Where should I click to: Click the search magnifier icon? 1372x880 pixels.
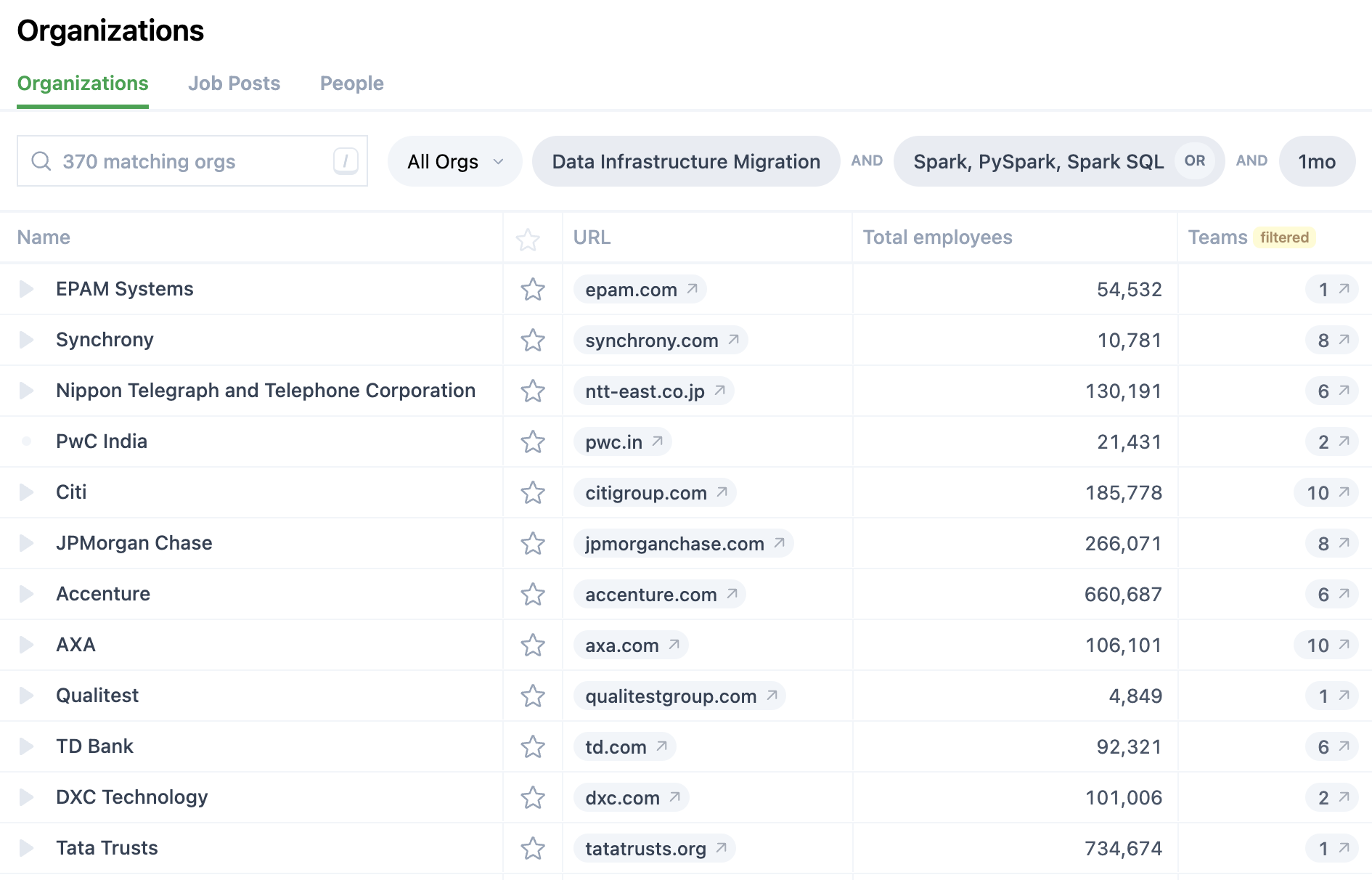(41, 161)
